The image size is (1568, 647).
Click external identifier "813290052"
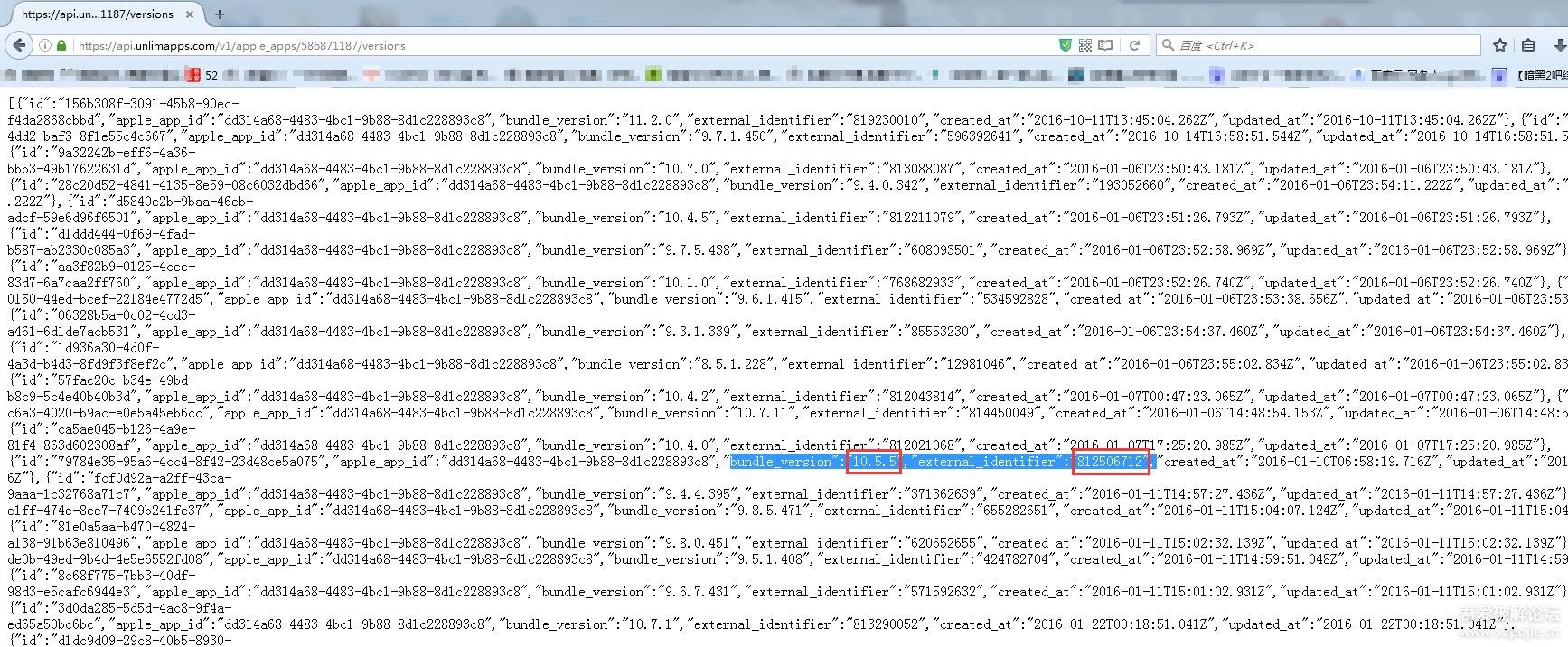[x=882, y=624]
